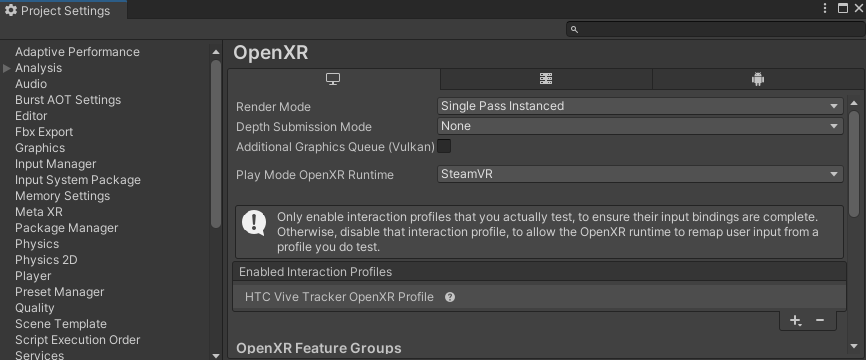Screen dimensions: 866x360
Task: Add an interaction profile with the plus button
Action: pos(795,320)
